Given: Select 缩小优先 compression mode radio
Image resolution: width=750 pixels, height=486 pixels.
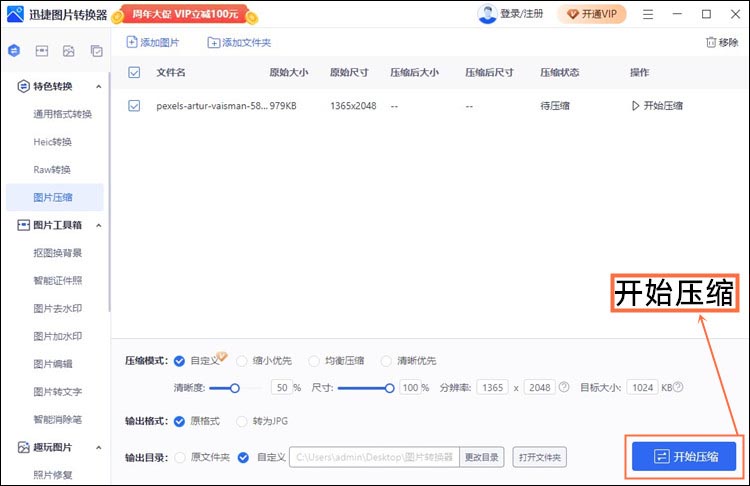Looking at the screenshot, I should point(242,361).
